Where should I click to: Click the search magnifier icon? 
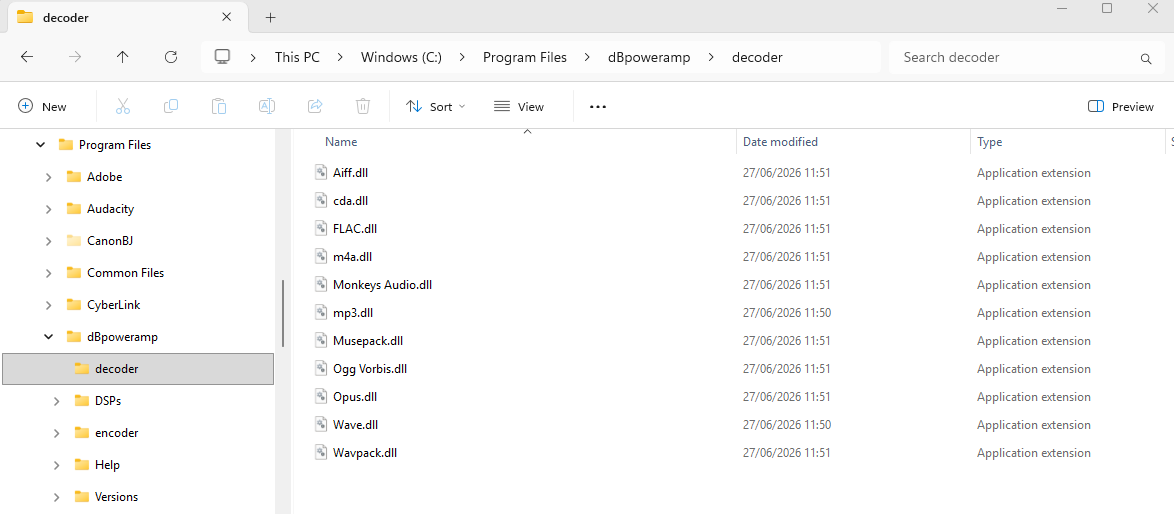coord(1145,58)
